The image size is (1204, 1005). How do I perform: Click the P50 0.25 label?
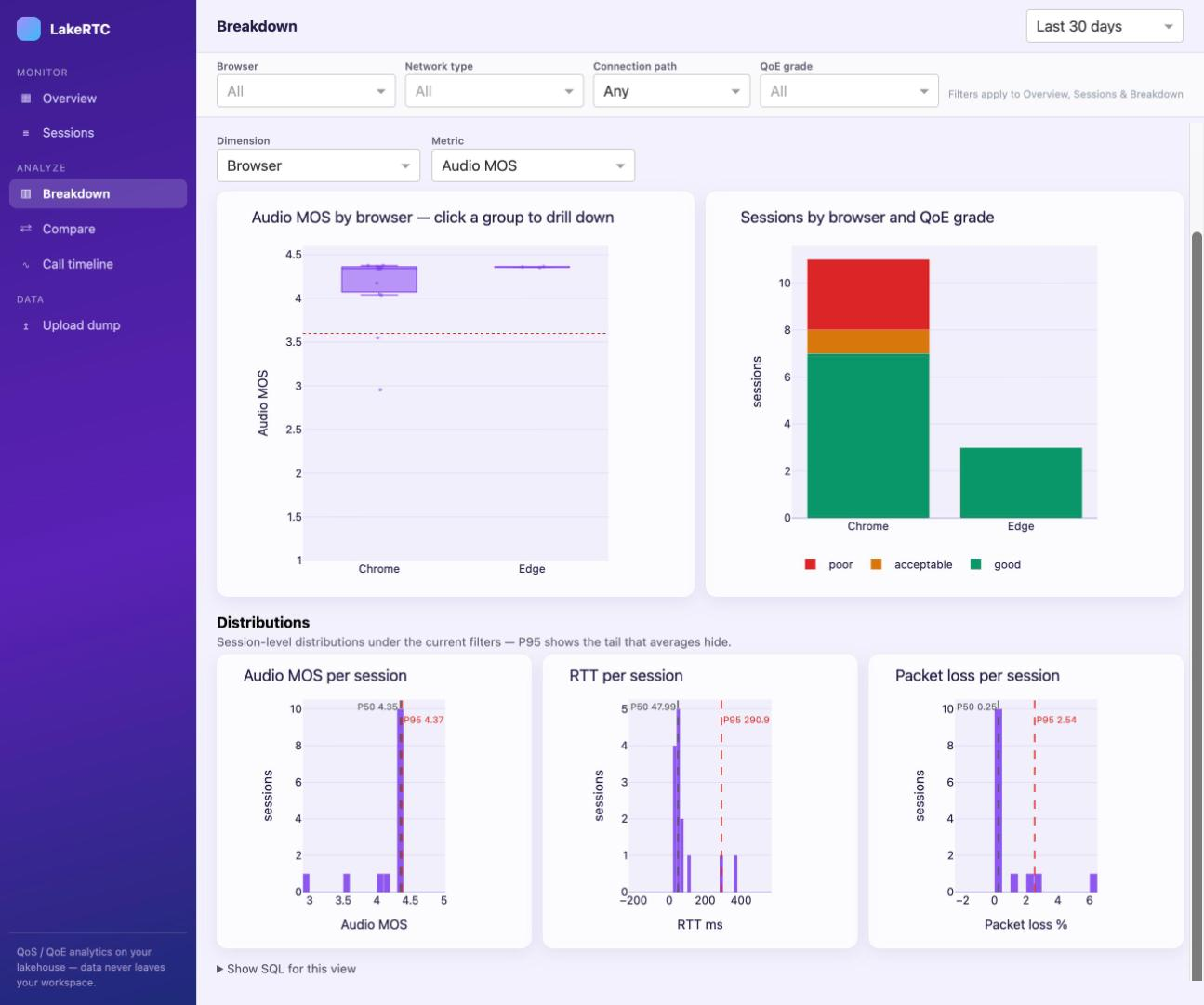point(976,707)
